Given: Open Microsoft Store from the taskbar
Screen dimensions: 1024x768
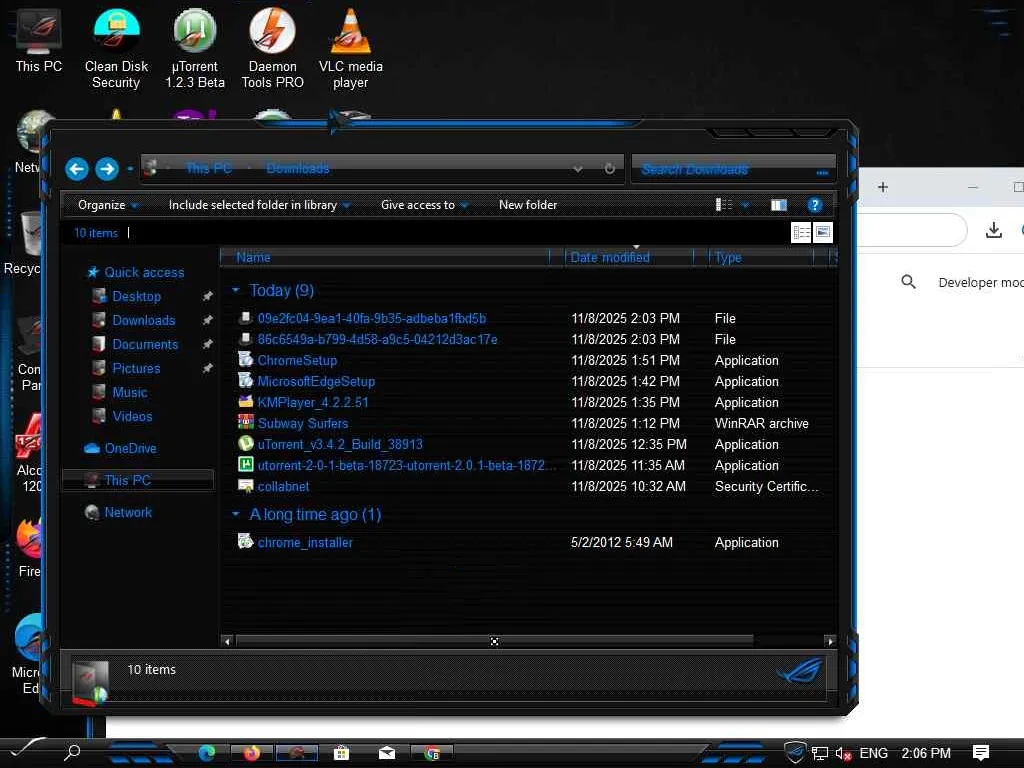Looking at the screenshot, I should pyautogui.click(x=341, y=753).
